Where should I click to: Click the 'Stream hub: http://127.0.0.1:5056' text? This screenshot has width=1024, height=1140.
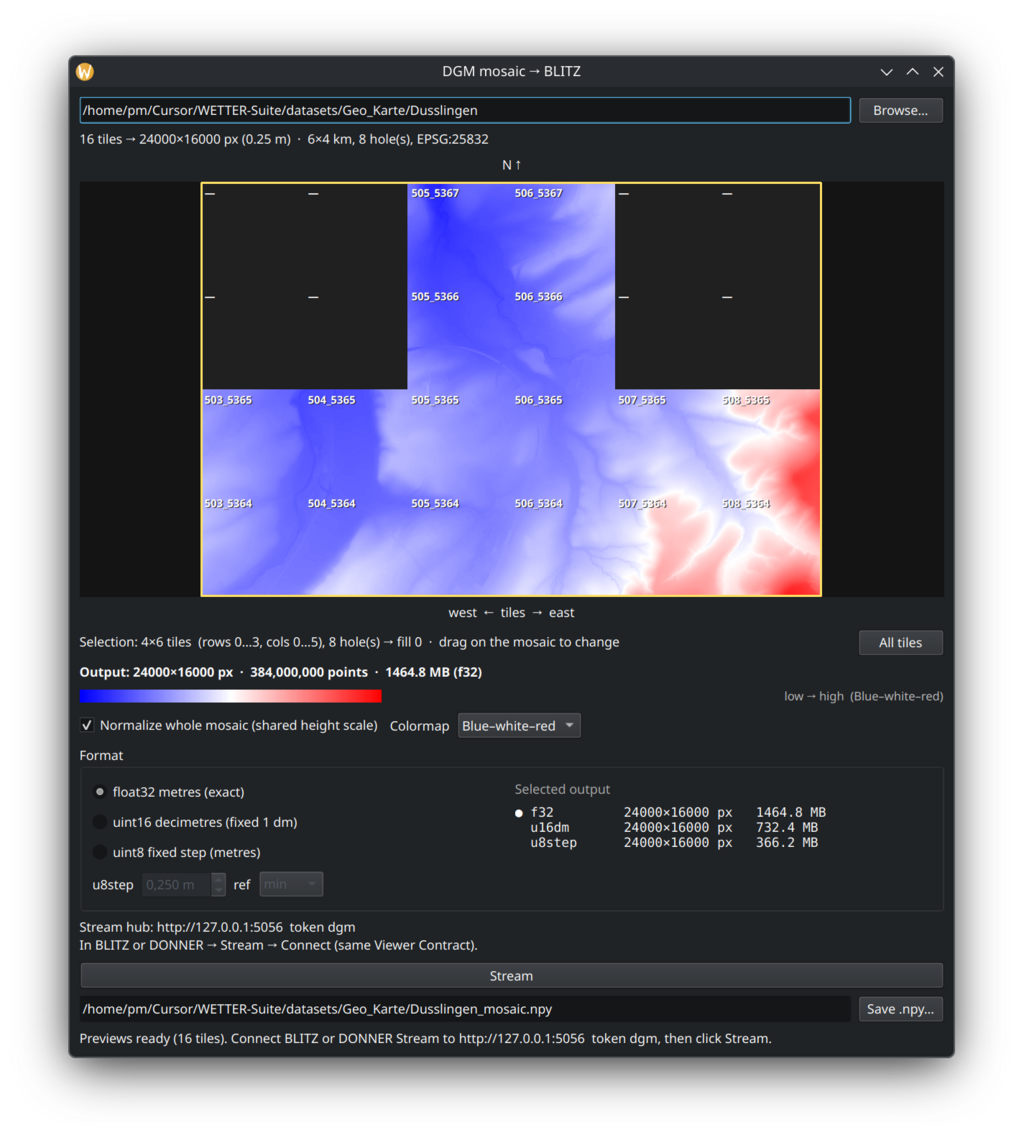click(x=217, y=927)
